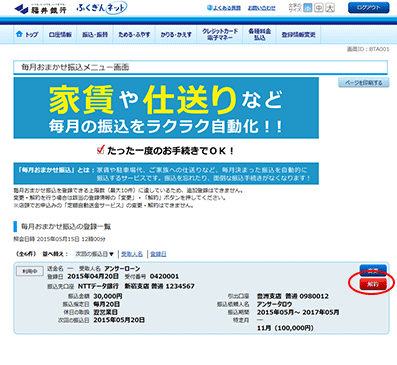This screenshot has height=365, width=397.
Task: Open the 振込・振替 menu
Action: tap(95, 35)
